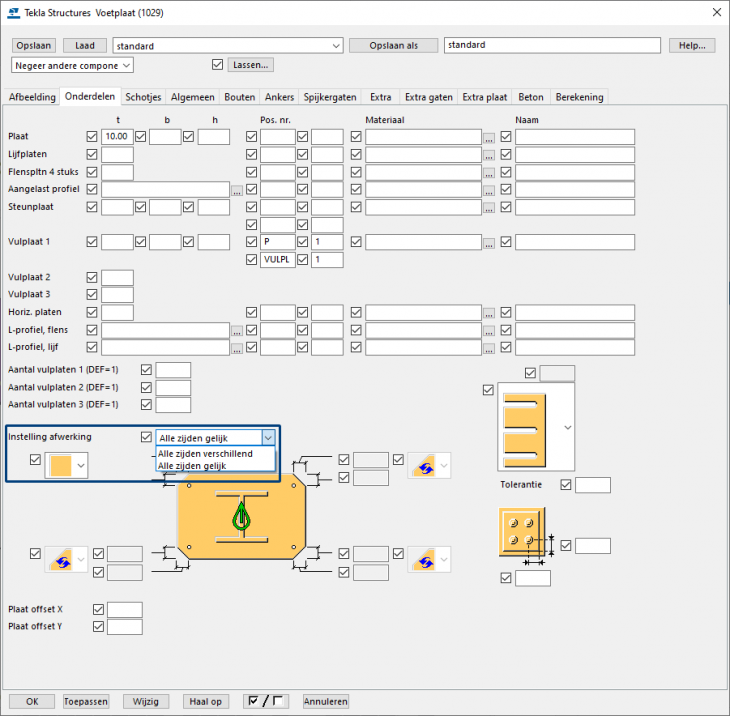730x716 pixels.
Task: Click the green base plate diagram symbol
Action: point(240,516)
